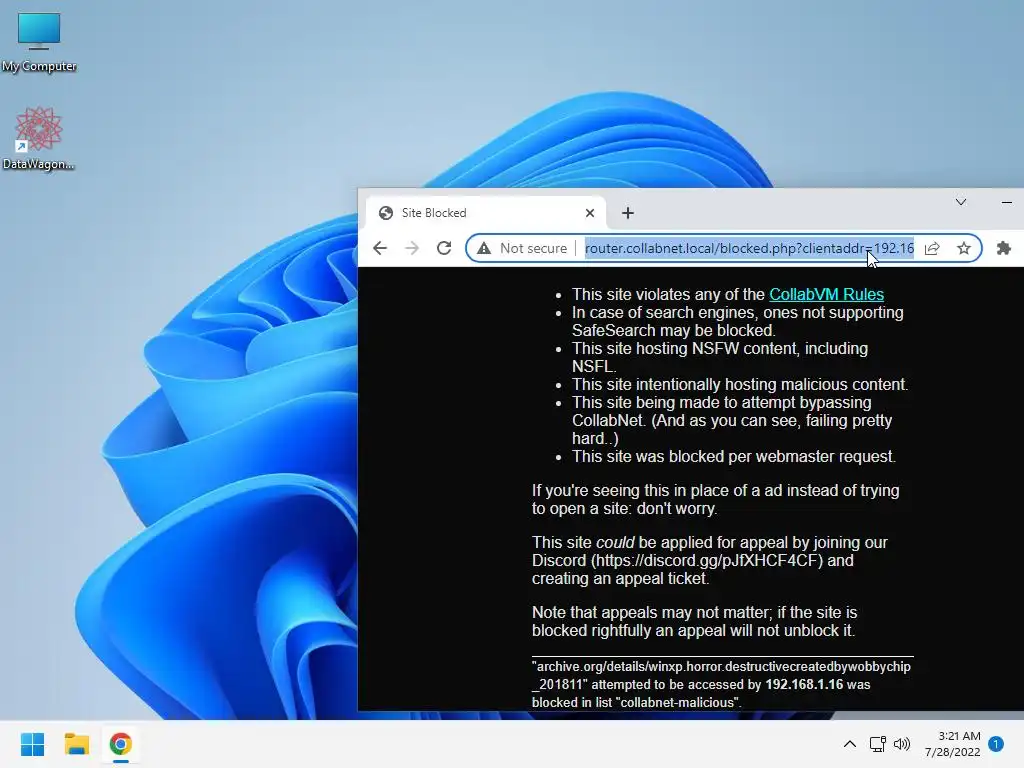Click the "collabnet-malicious" blocked list text

[x=677, y=703]
